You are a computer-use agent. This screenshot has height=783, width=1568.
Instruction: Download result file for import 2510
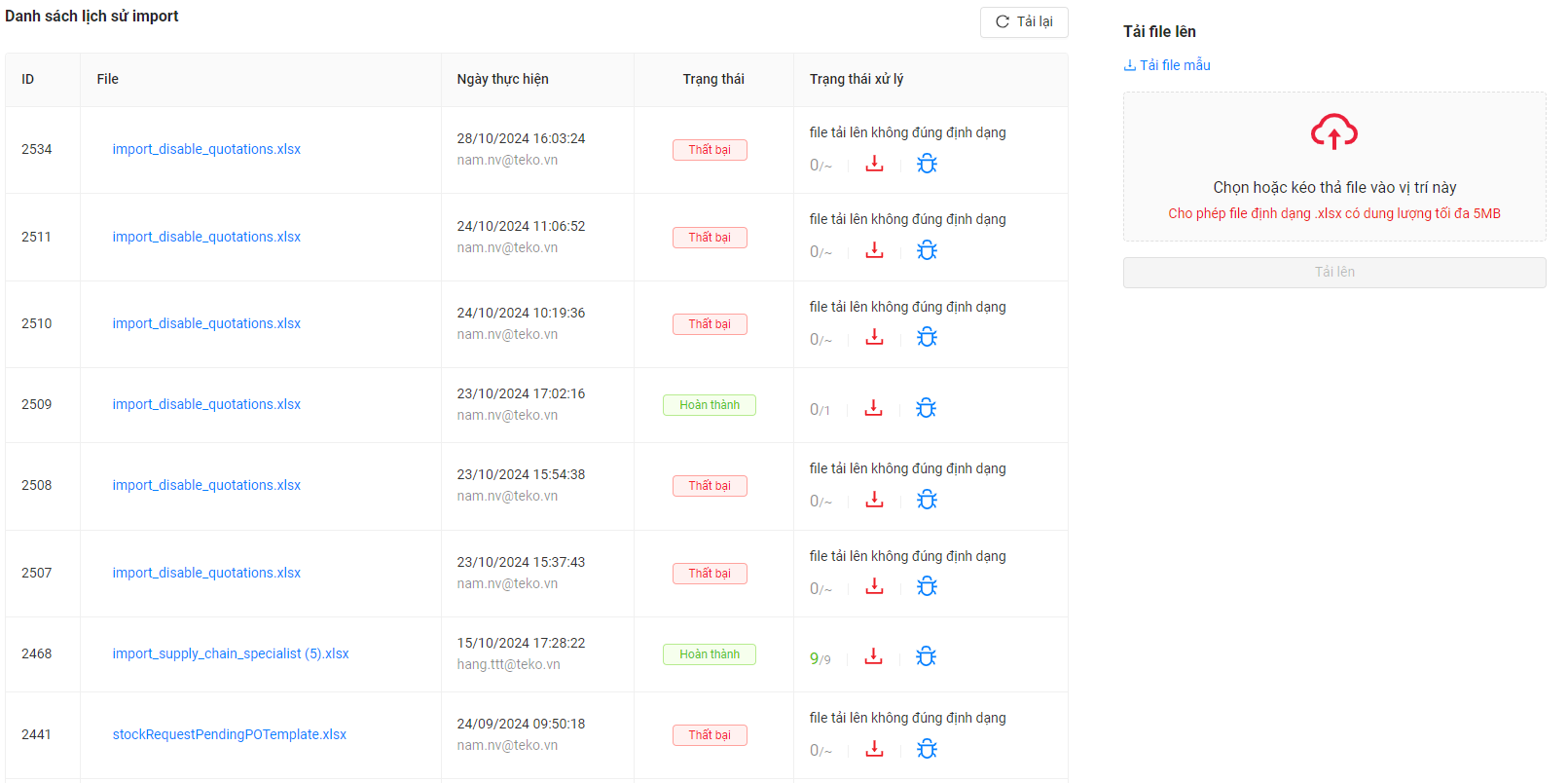click(874, 337)
